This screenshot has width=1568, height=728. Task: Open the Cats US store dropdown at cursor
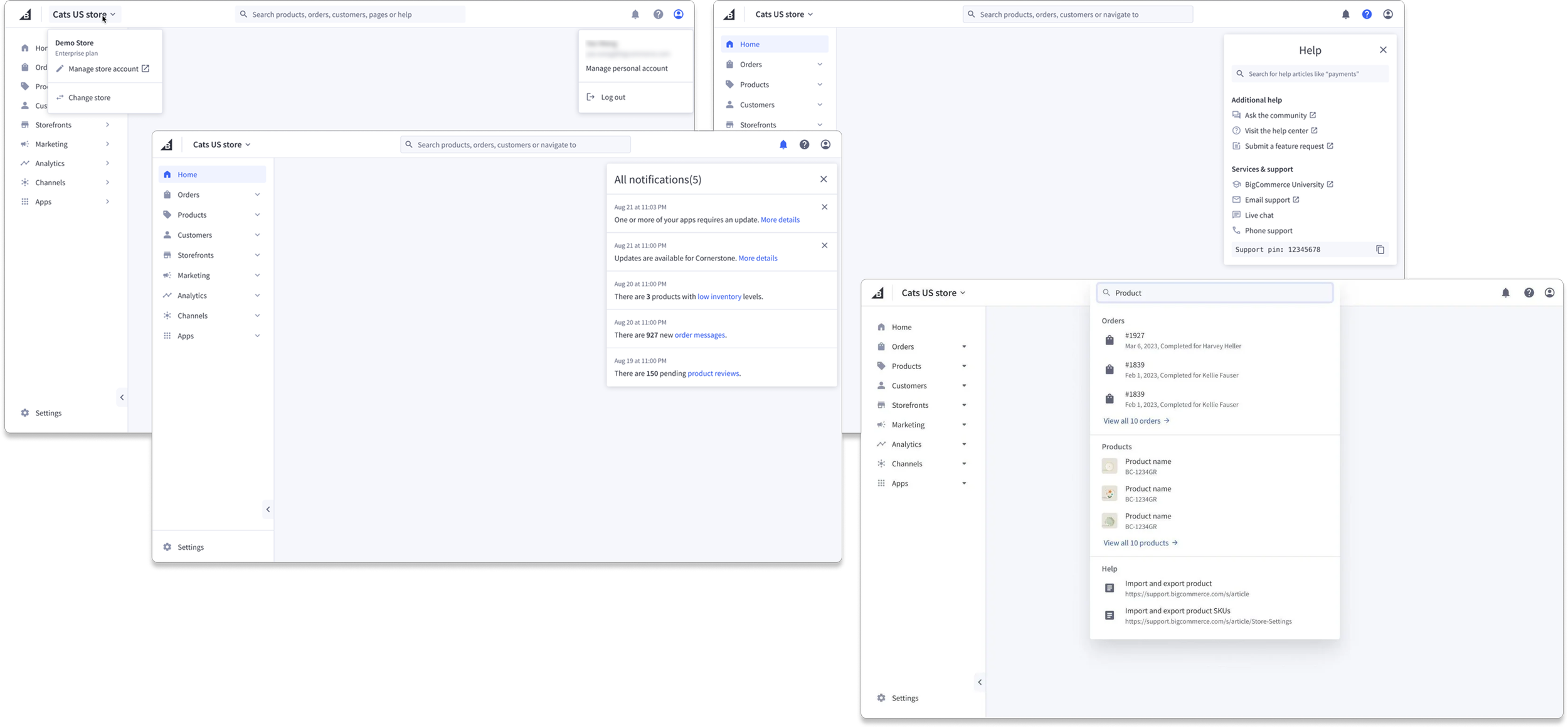pos(84,14)
